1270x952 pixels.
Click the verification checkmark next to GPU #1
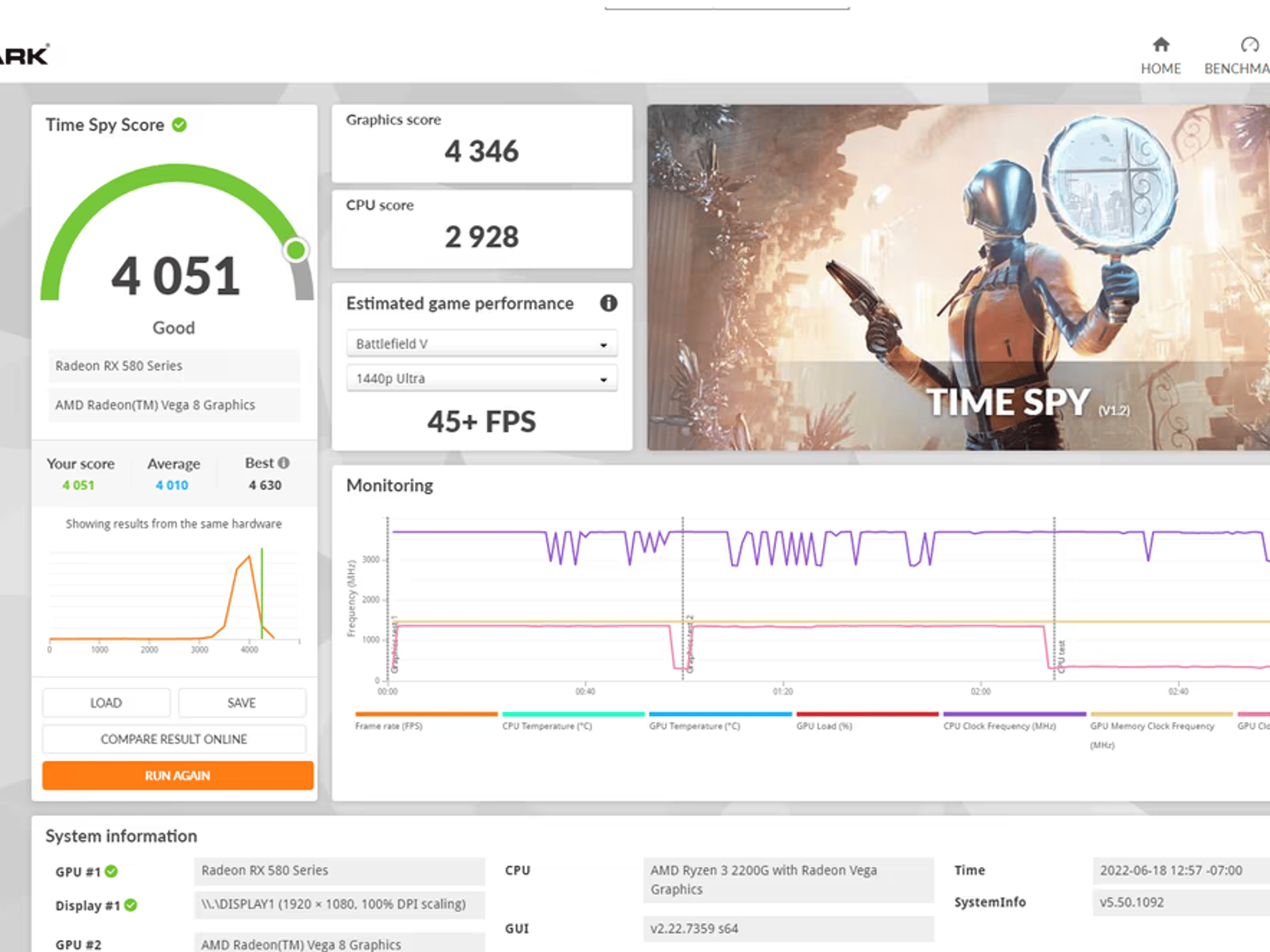click(x=112, y=871)
